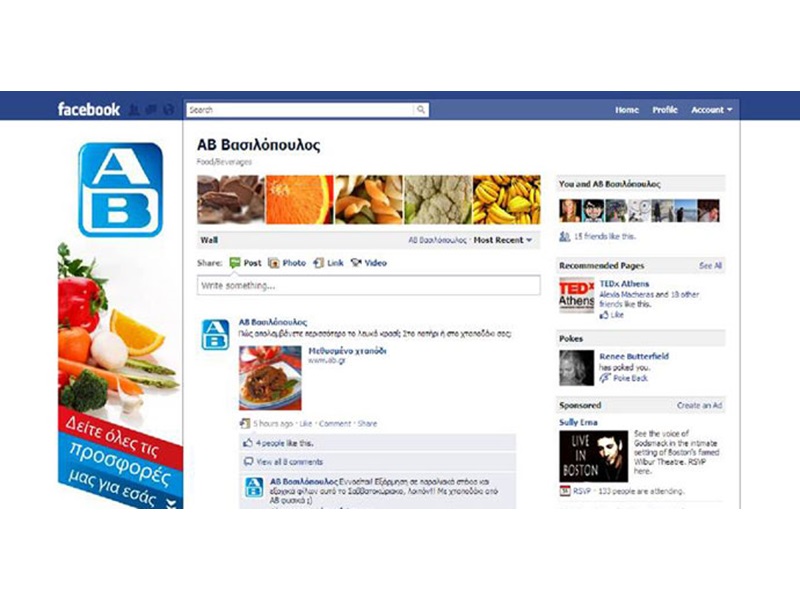This screenshot has height=600, width=800.
Task: Open the Account dropdown menu
Action: (x=711, y=110)
